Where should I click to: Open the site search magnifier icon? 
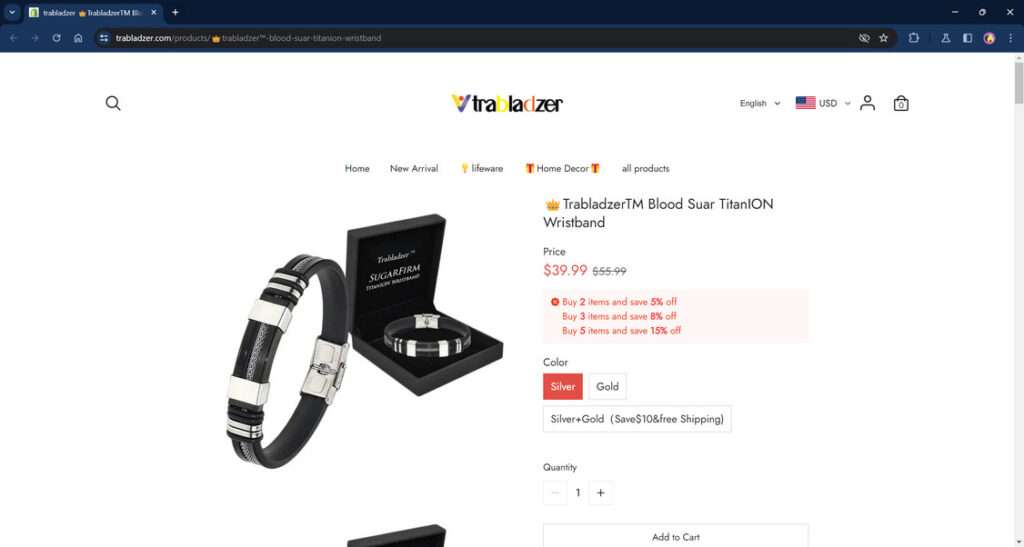coord(113,103)
